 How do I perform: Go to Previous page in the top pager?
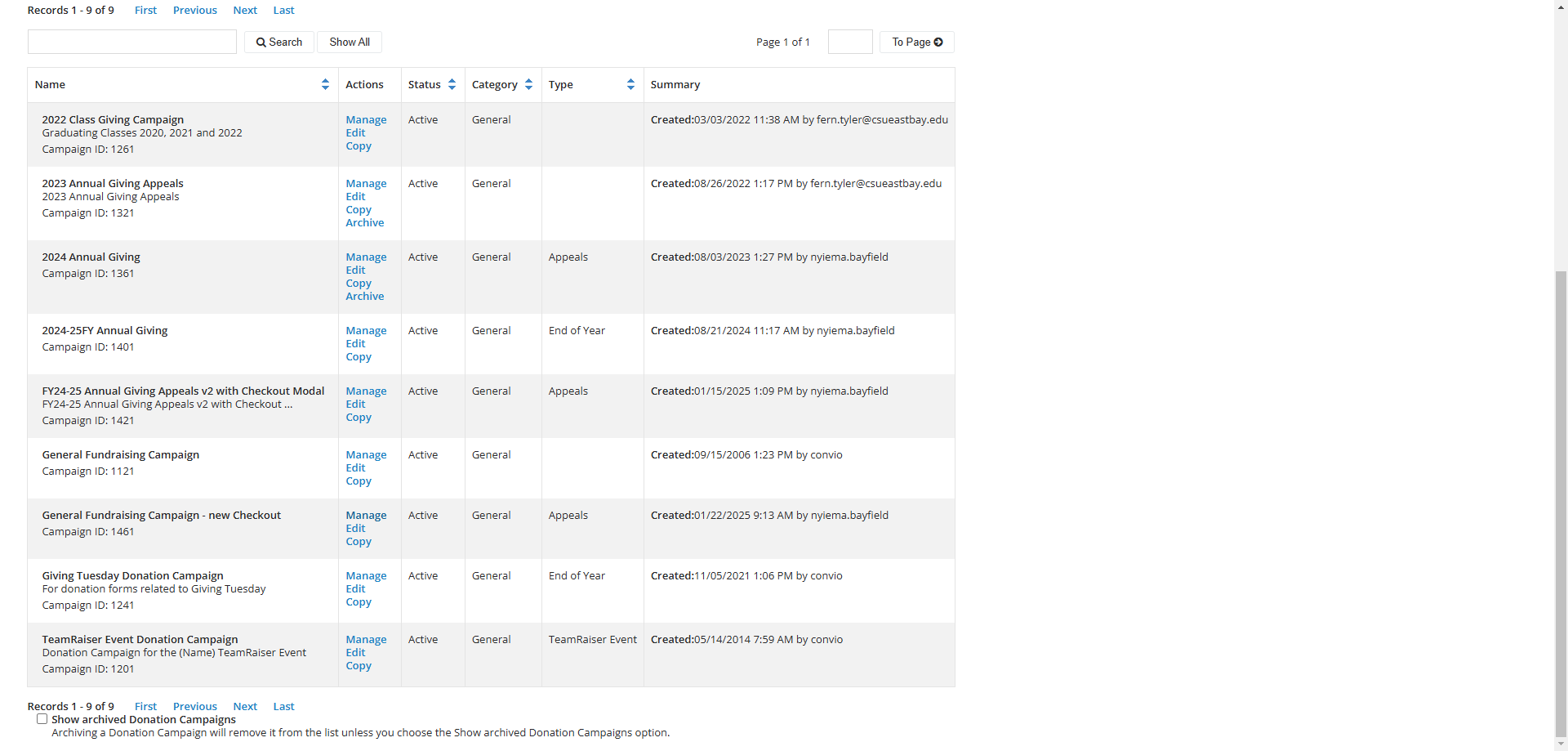[195, 10]
